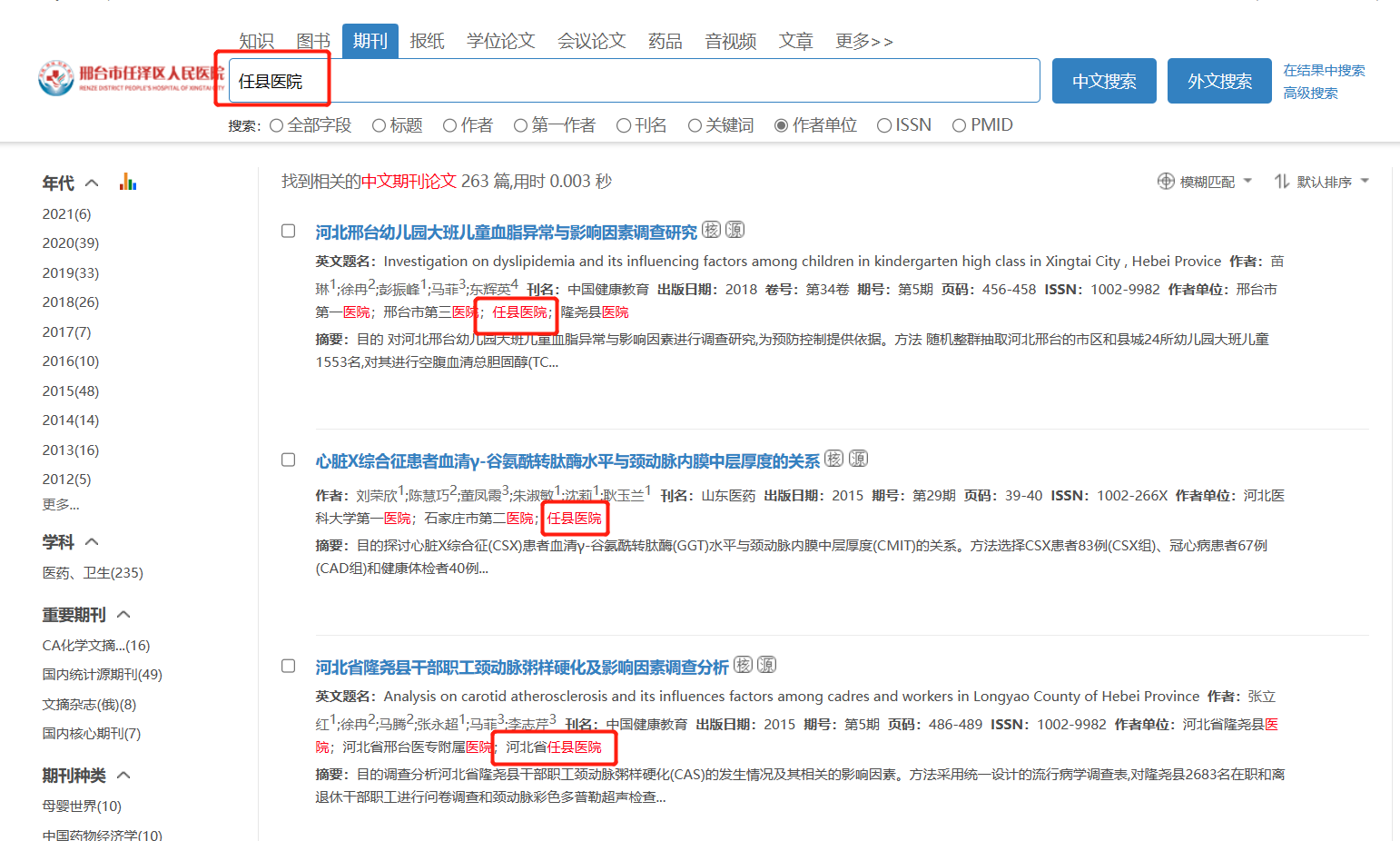
Task: Collapse the 年代 filter section
Action: coord(92,183)
